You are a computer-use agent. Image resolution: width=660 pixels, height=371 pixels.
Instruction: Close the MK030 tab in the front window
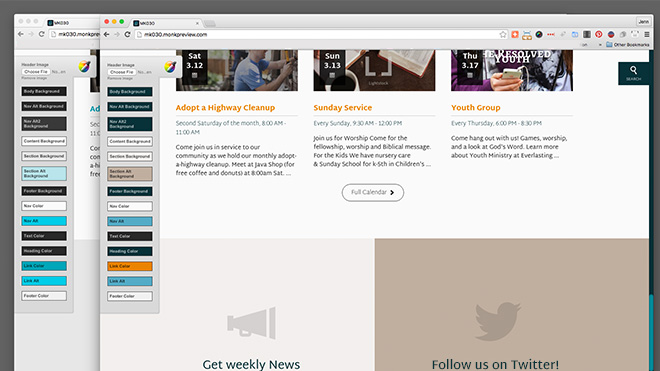197,23
